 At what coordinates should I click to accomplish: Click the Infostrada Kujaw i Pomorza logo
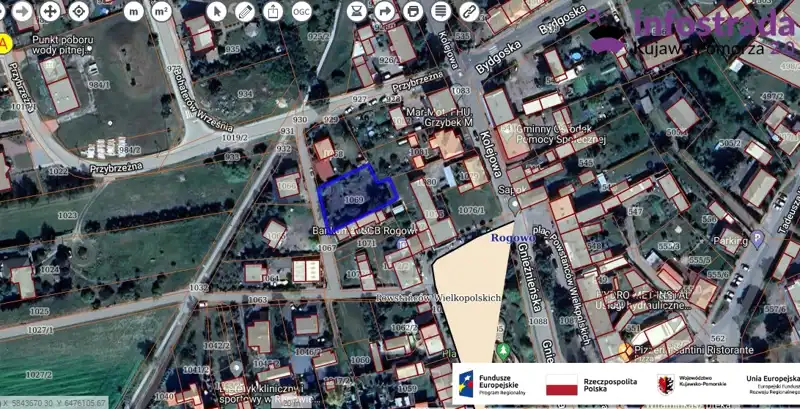[690, 30]
